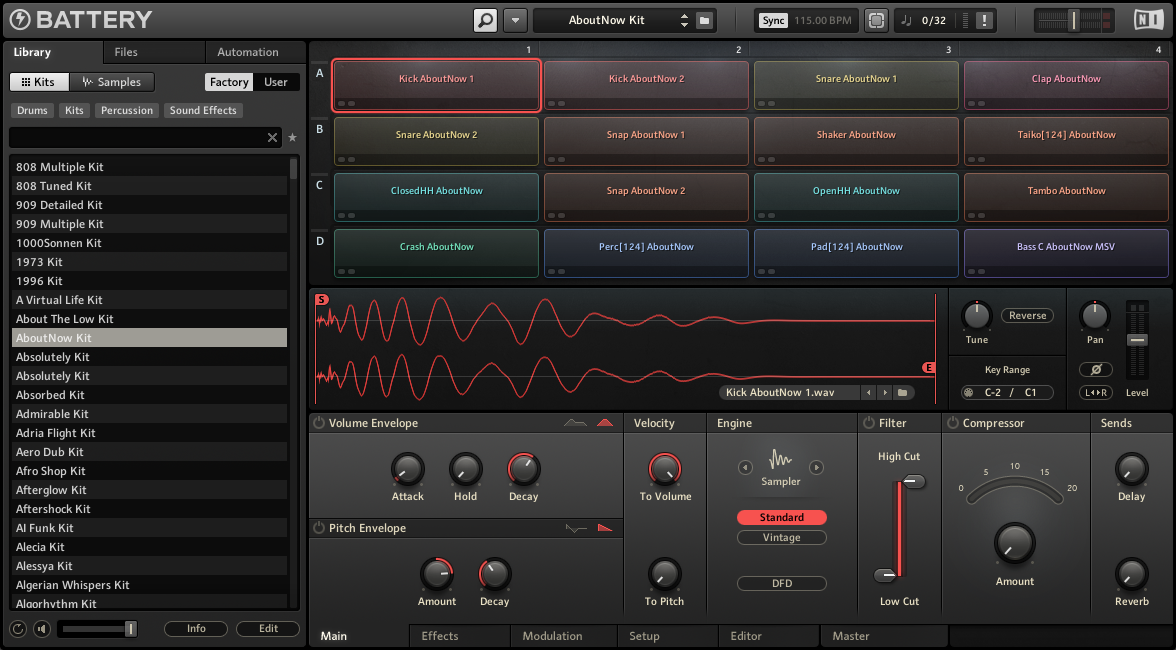Click the favorites star next to search field

pyautogui.click(x=292, y=137)
